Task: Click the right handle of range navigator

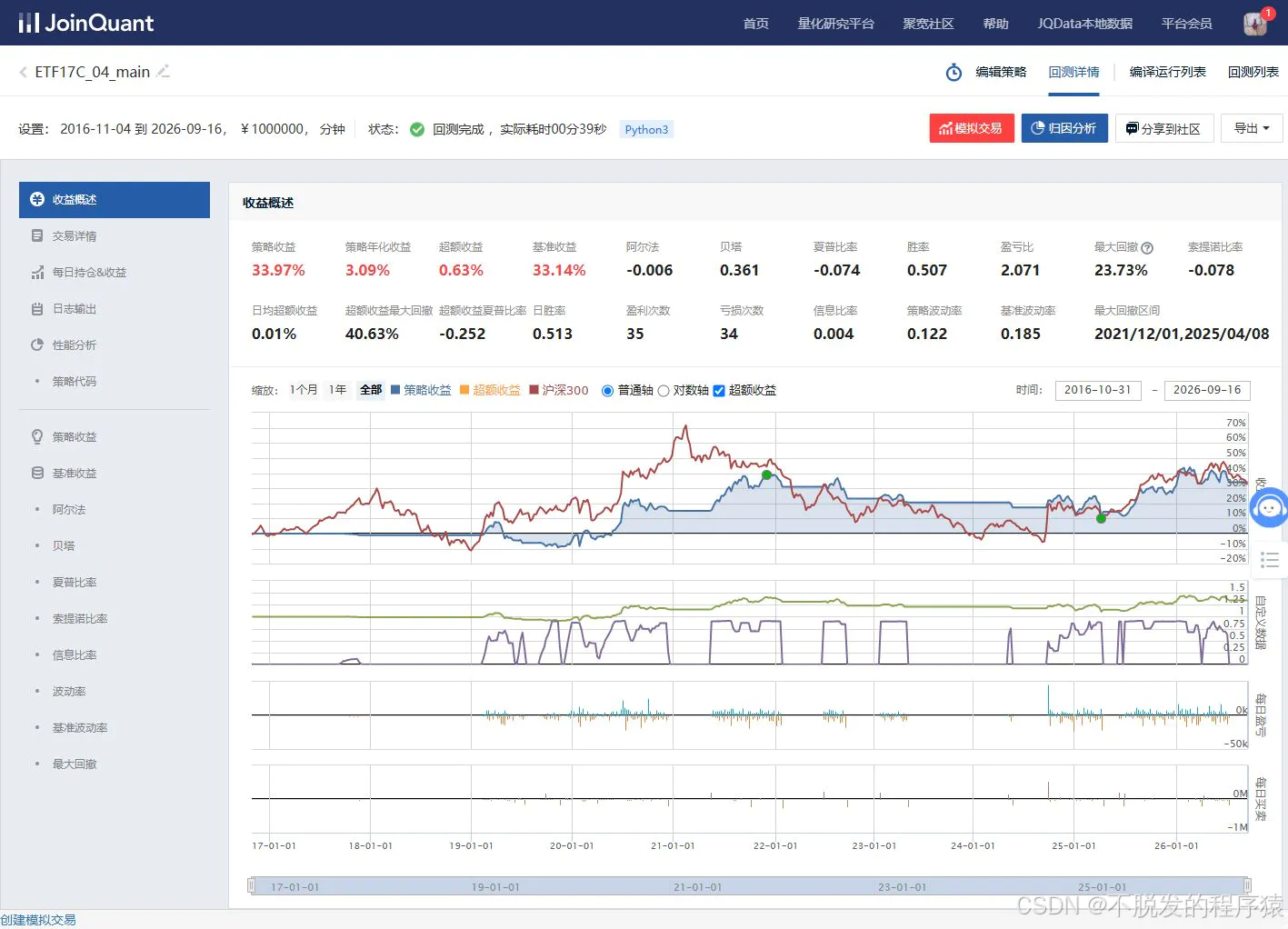Action: (x=1247, y=885)
